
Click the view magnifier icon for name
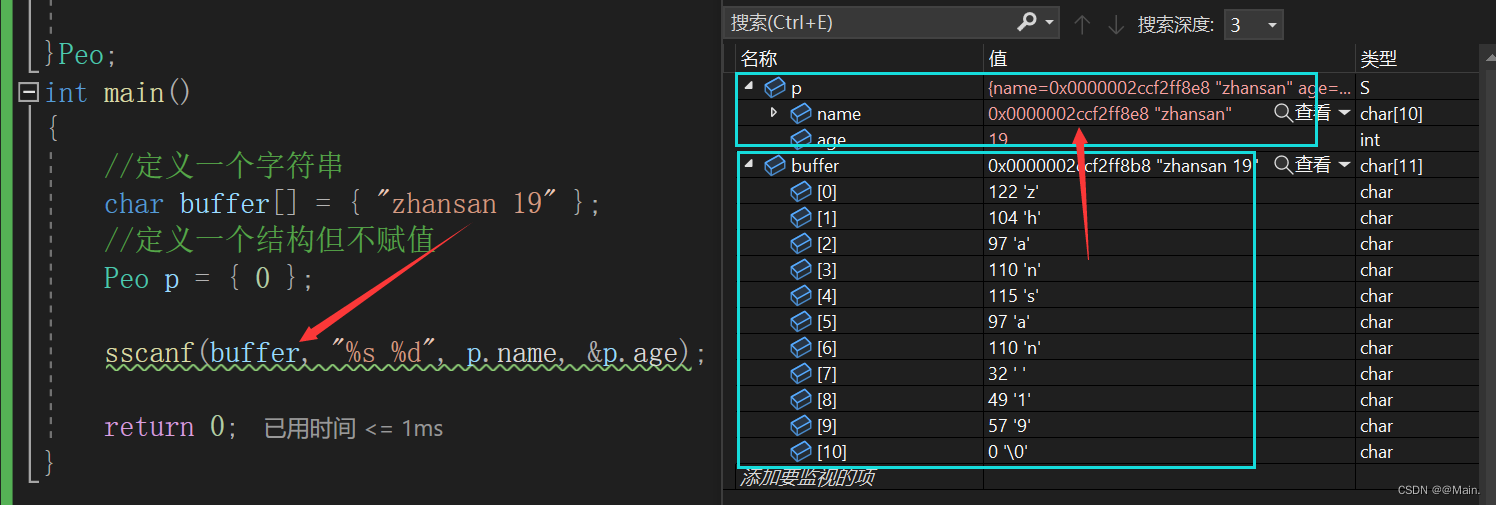click(x=1283, y=113)
